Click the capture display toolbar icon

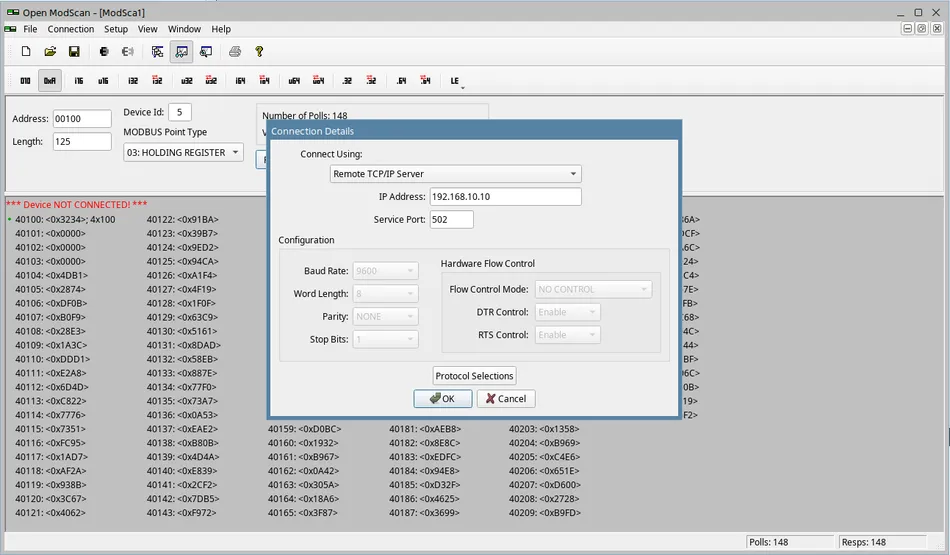206,52
